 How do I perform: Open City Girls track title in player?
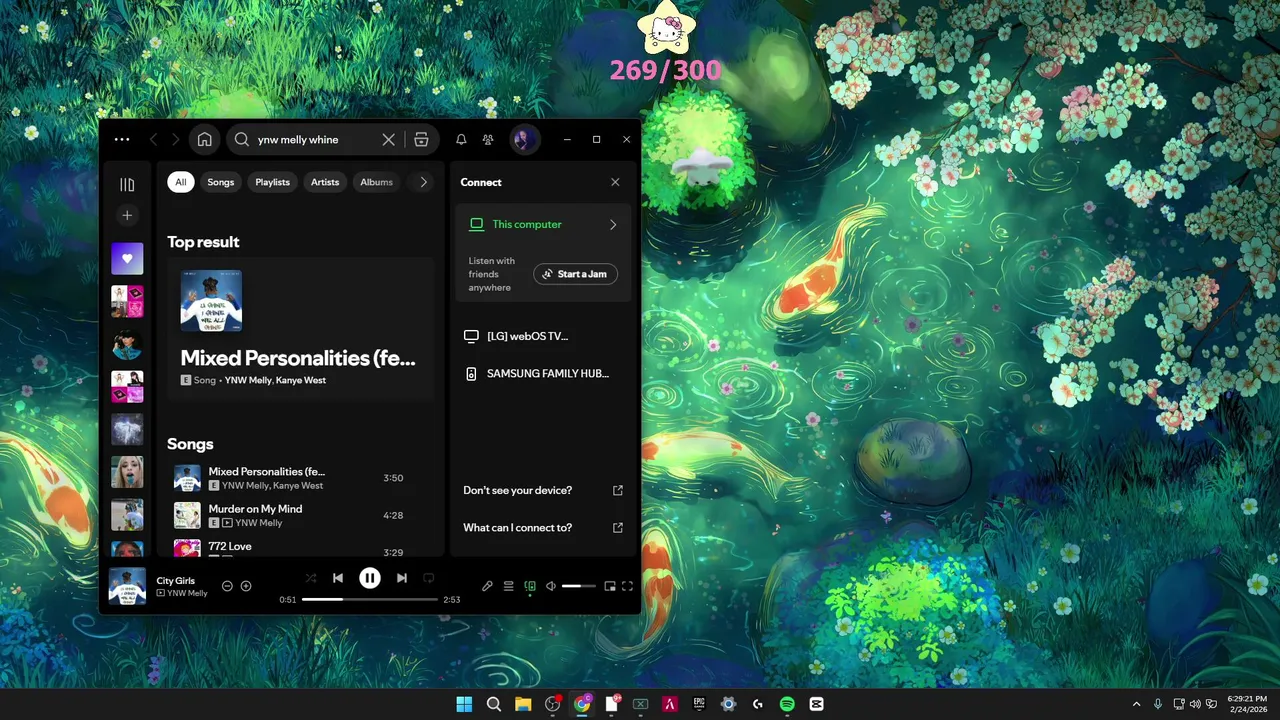(176, 580)
